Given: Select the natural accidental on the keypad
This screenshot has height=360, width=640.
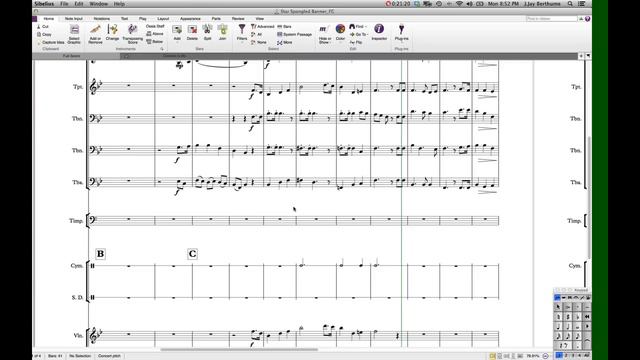Looking at the screenshot, I should click(x=558, y=317).
